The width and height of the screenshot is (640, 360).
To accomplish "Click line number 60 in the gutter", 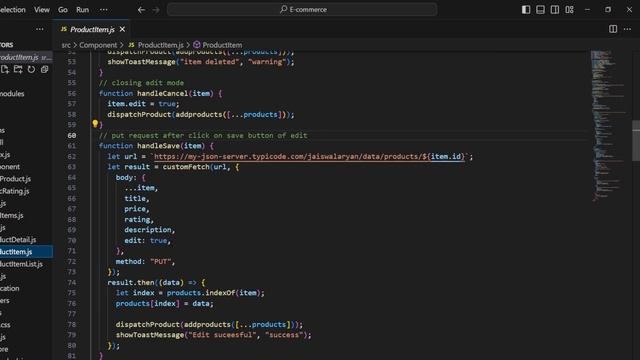I will (72, 136).
